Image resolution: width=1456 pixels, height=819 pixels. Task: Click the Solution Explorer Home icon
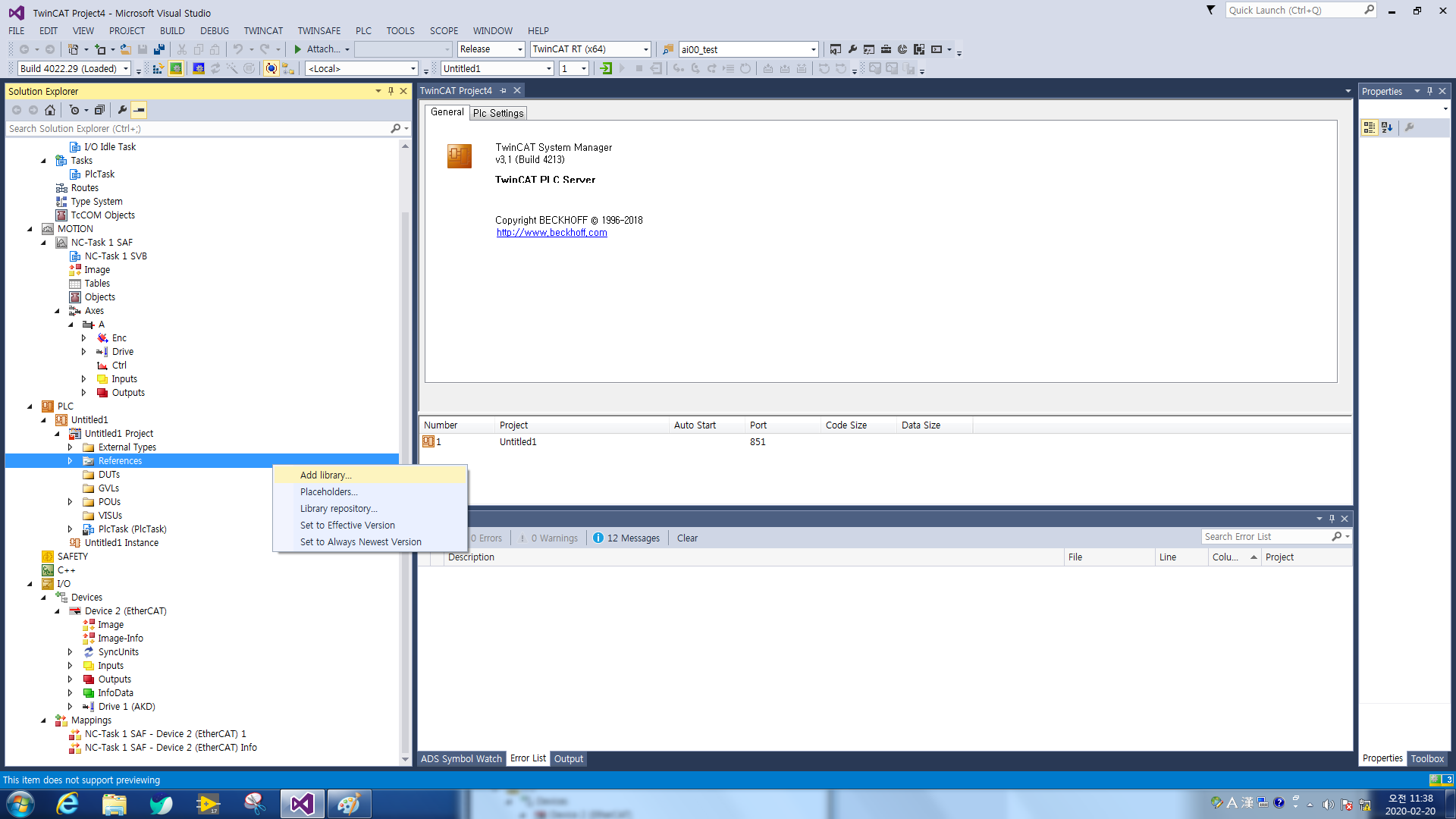tap(50, 110)
